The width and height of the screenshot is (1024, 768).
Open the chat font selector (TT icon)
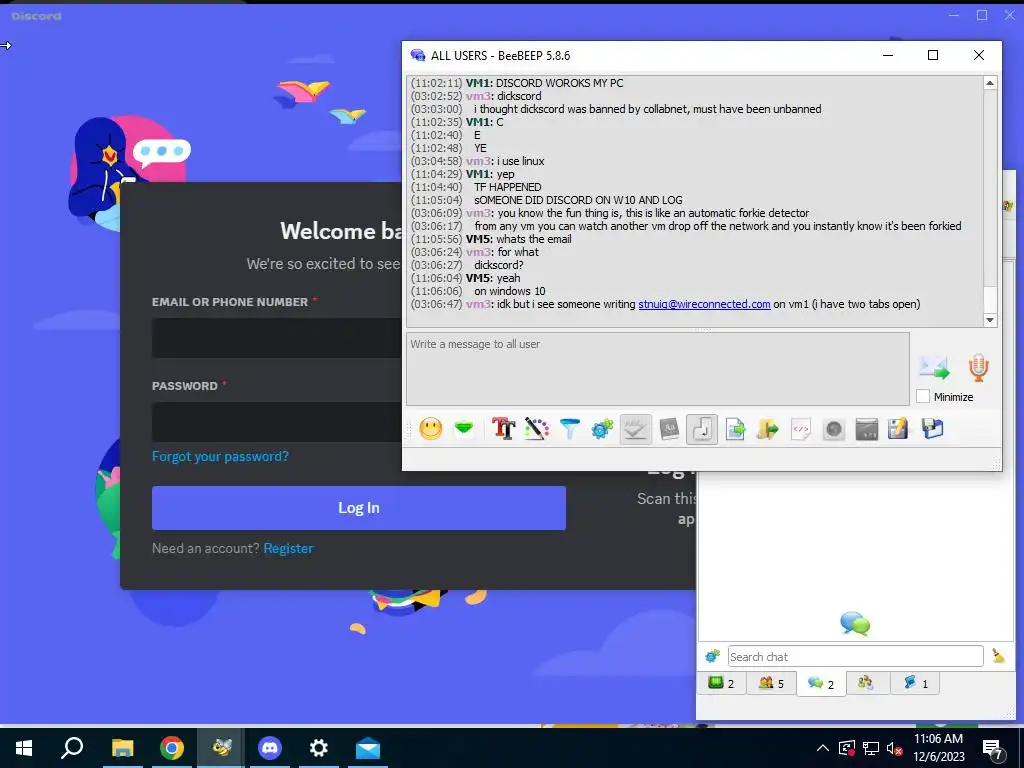503,429
